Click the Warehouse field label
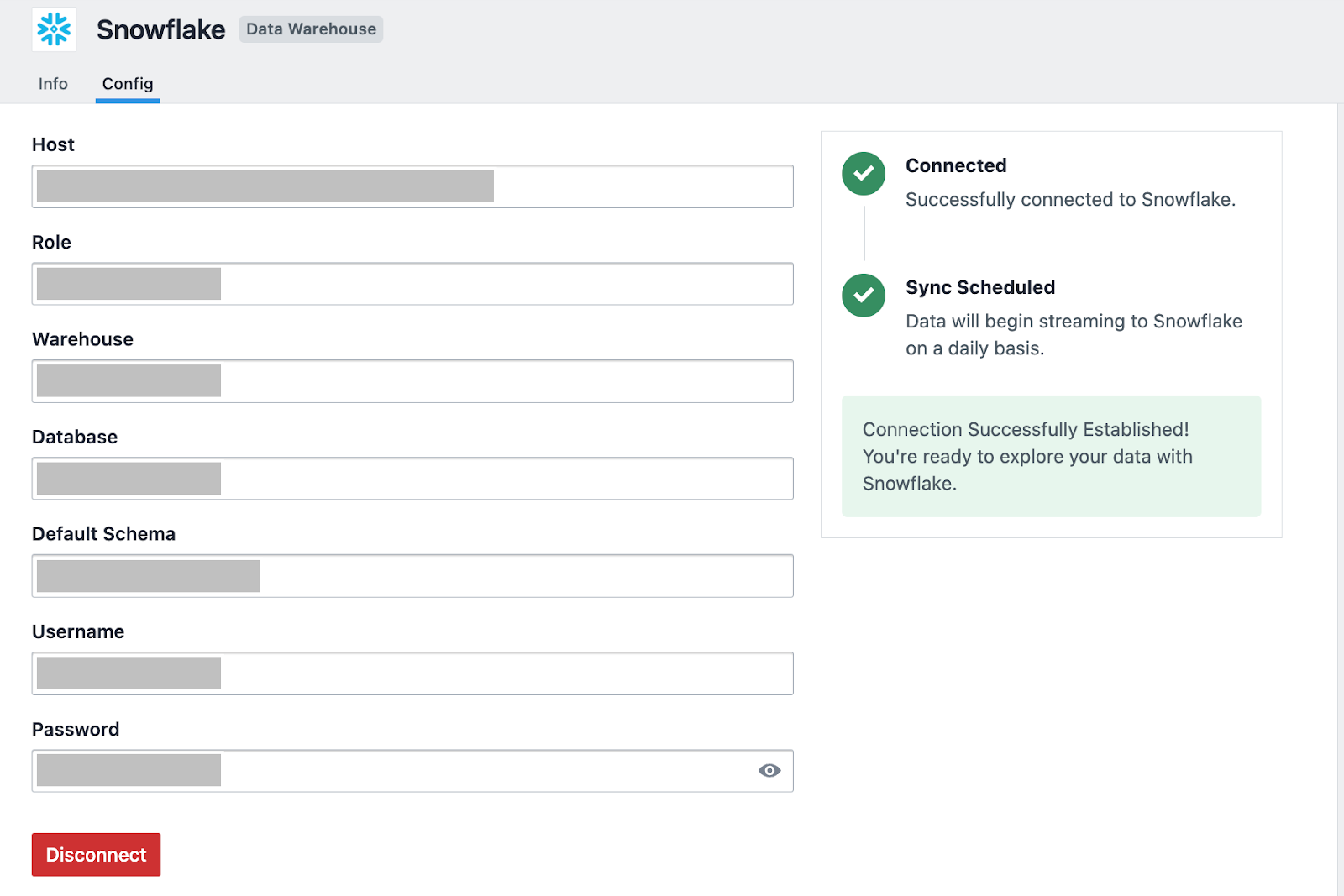Image resolution: width=1344 pixels, height=896 pixels. [x=82, y=339]
